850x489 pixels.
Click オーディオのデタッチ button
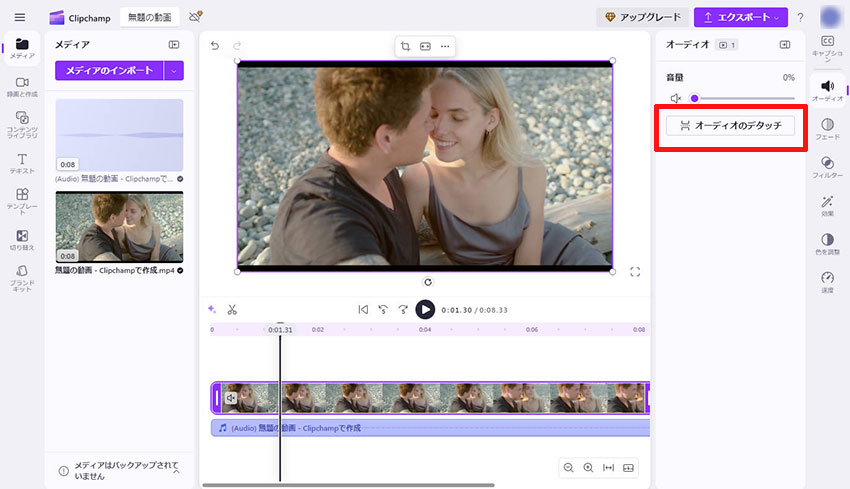click(x=730, y=125)
